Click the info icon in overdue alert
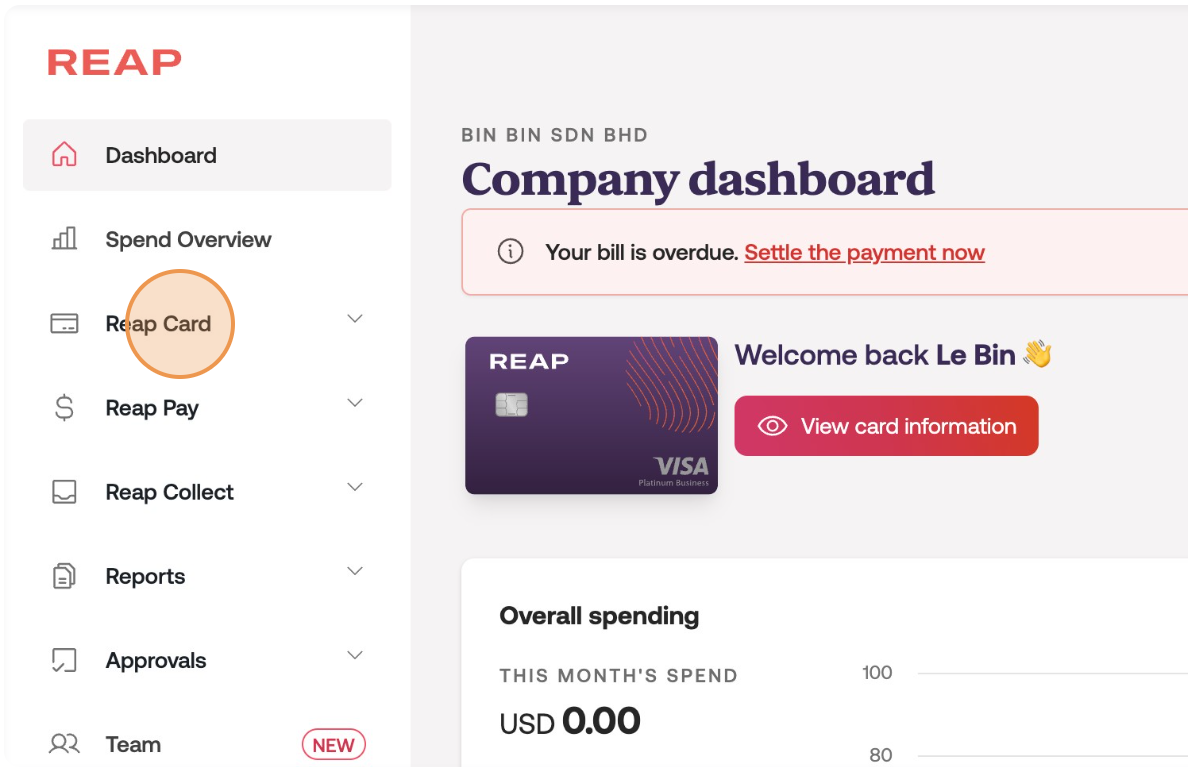The width and height of the screenshot is (1188, 776). (510, 252)
